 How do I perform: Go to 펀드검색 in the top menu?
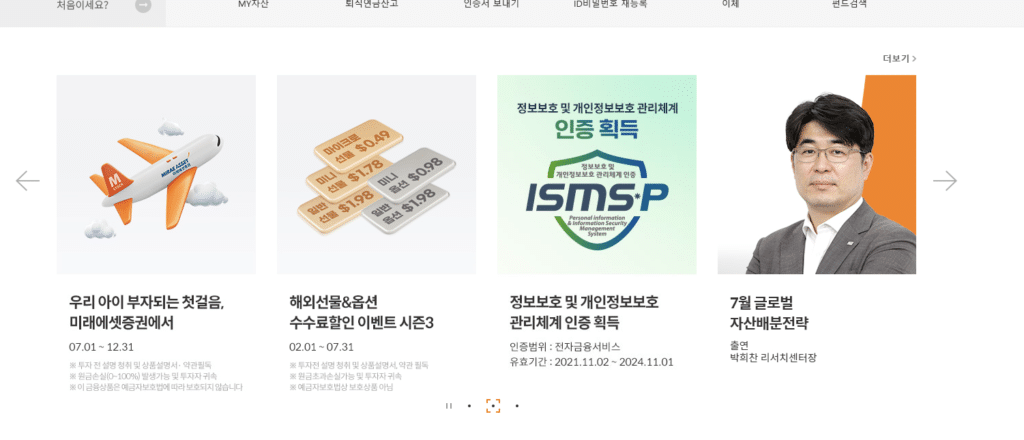click(850, 4)
